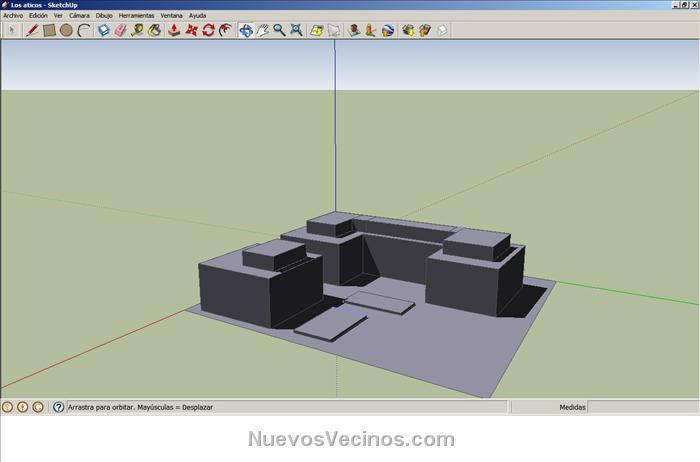Screen dimensions: 700x462
Task: Activate the Paint Bucket tool
Action: pos(155,30)
